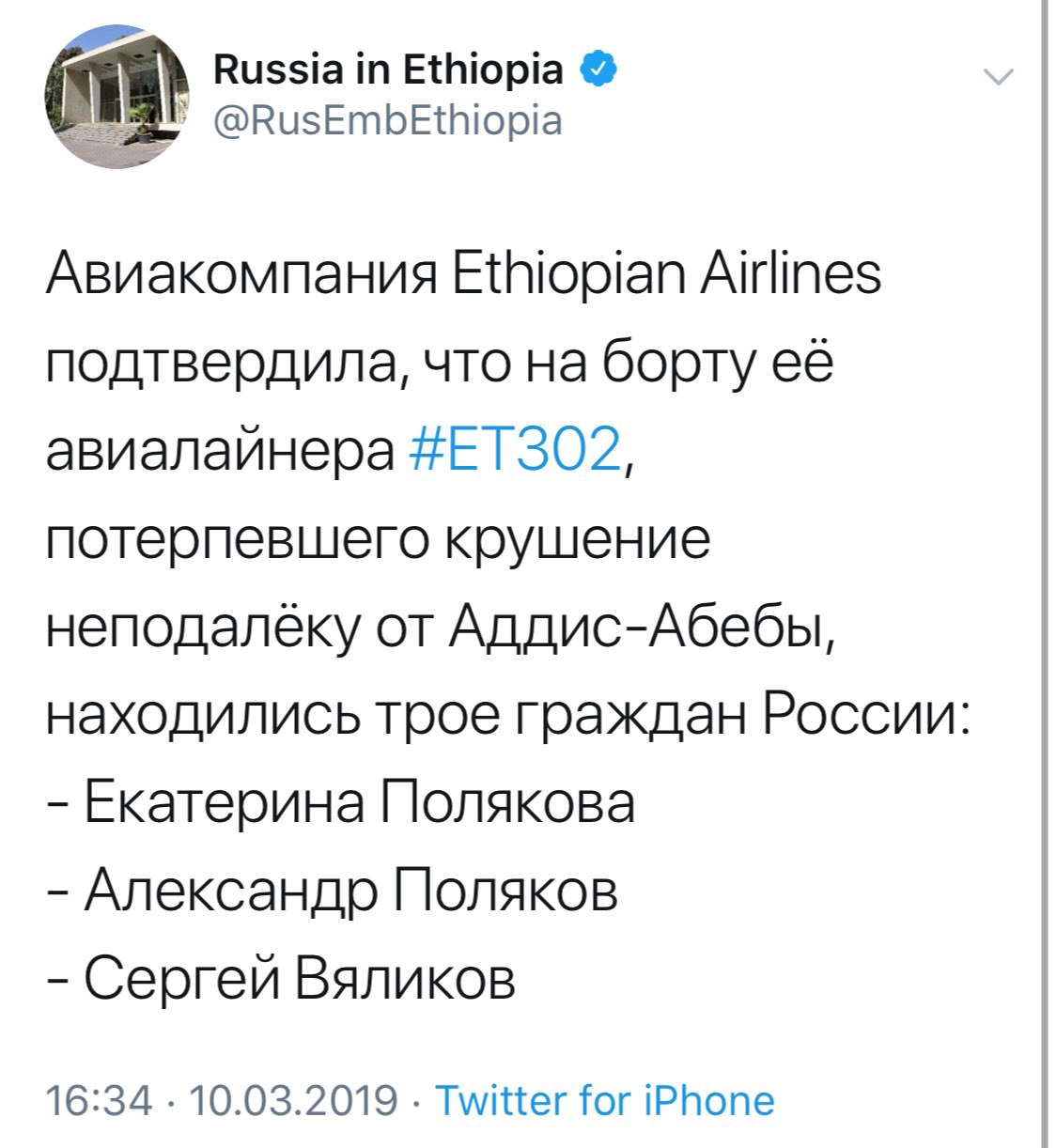Open the #ET302 hashtag
Screen dimensions: 1056x1148
pyautogui.click(x=517, y=450)
